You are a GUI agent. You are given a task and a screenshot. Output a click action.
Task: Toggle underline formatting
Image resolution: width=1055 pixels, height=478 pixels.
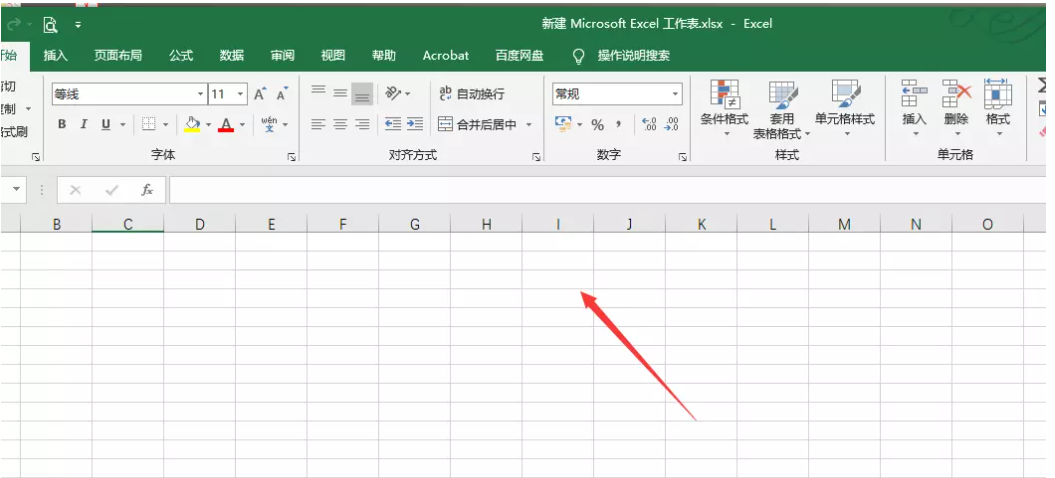106,125
